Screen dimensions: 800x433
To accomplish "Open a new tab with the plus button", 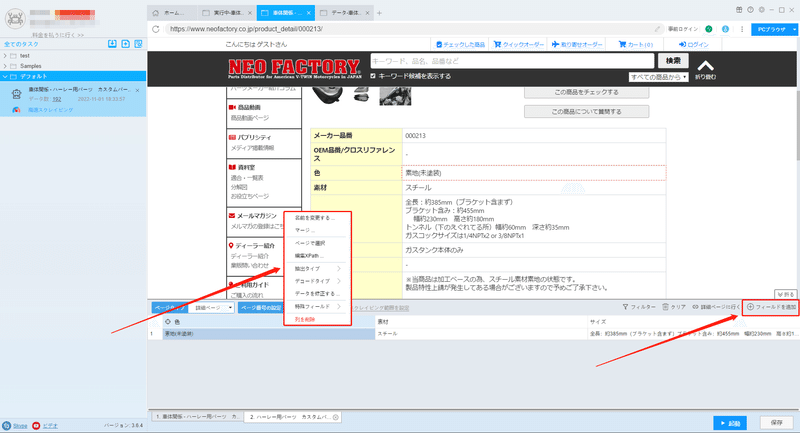I will pyautogui.click(x=379, y=13).
